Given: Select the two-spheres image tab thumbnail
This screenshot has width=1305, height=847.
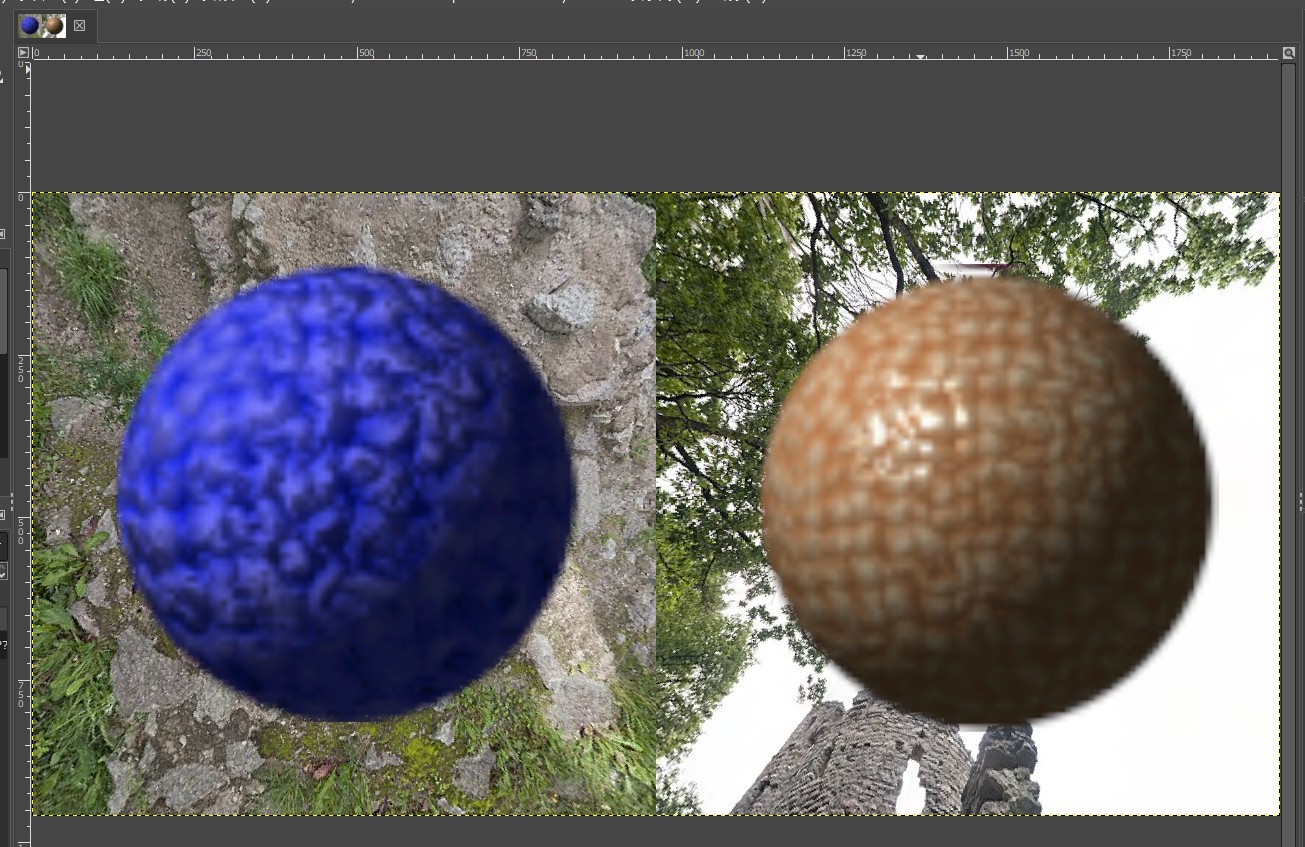Looking at the screenshot, I should 43,25.
